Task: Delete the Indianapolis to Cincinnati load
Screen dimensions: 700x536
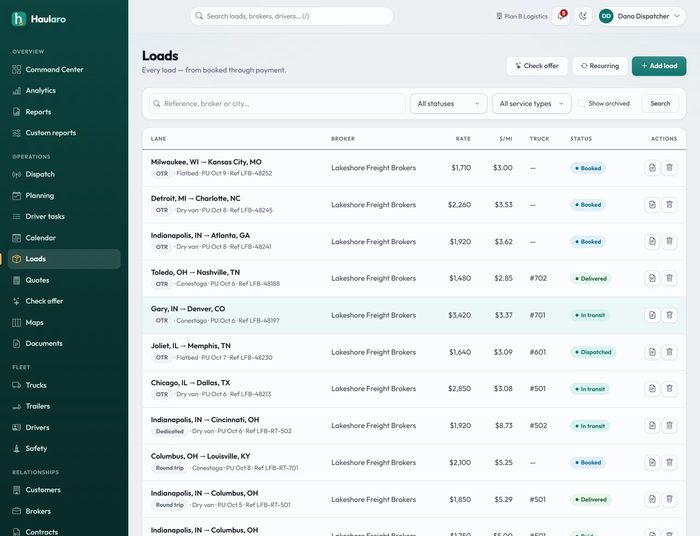Action: [669, 425]
